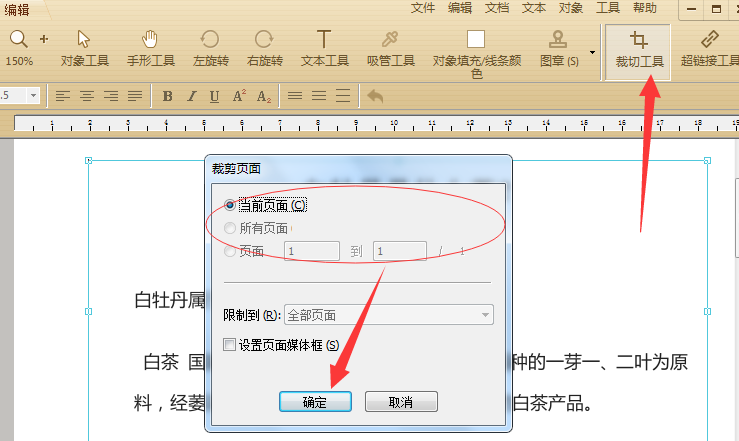Set tight line spacing
The width and height of the screenshot is (739, 441).
(295, 96)
